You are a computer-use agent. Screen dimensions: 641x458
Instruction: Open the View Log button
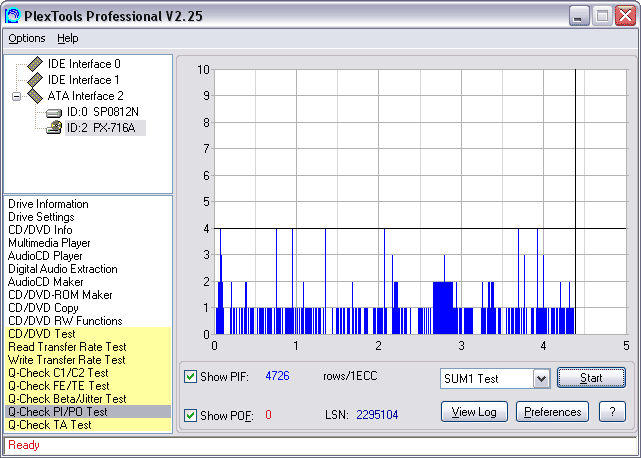[474, 412]
